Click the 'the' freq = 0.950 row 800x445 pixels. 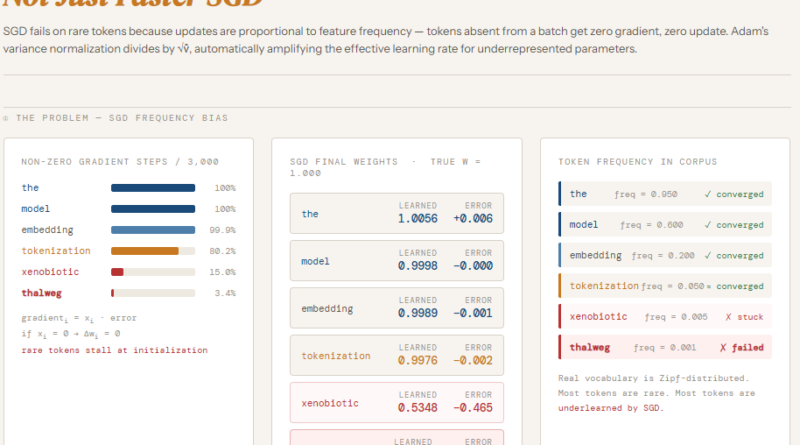[665, 194]
